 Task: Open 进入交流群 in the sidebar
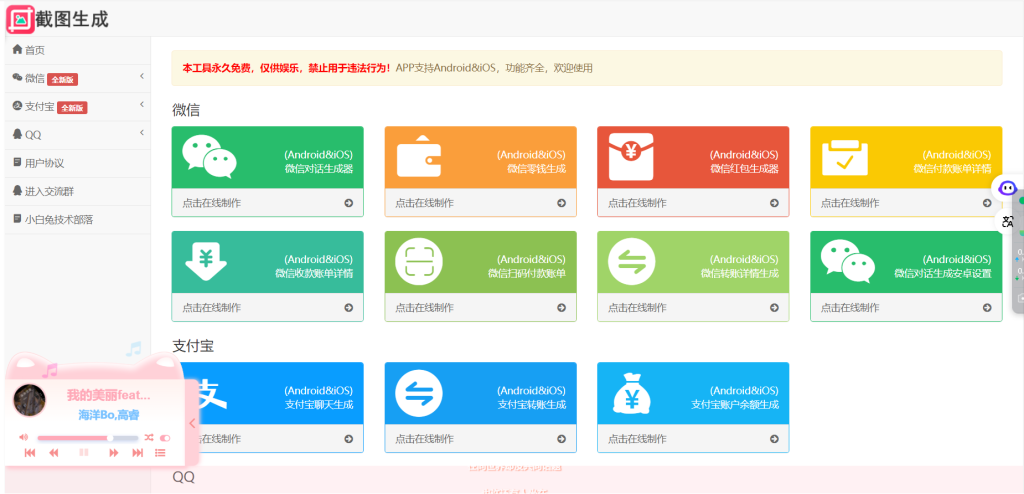pos(78,191)
